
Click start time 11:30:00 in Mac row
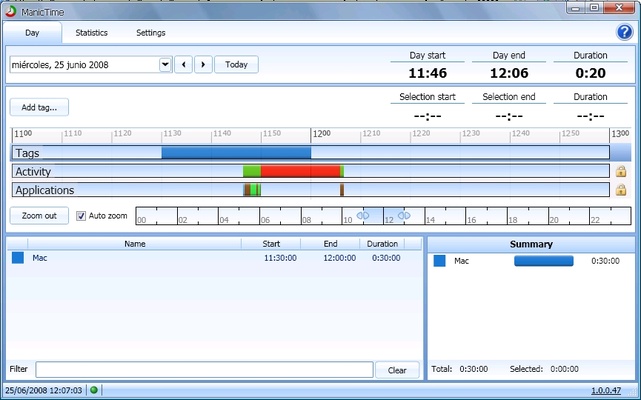(280, 258)
